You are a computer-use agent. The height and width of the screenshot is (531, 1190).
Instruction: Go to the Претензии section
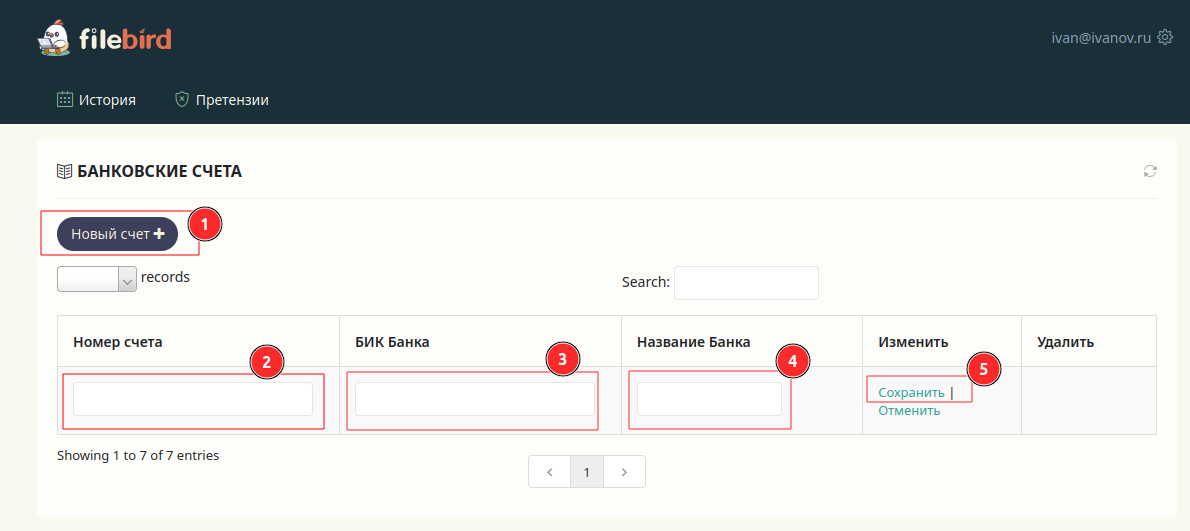point(222,100)
